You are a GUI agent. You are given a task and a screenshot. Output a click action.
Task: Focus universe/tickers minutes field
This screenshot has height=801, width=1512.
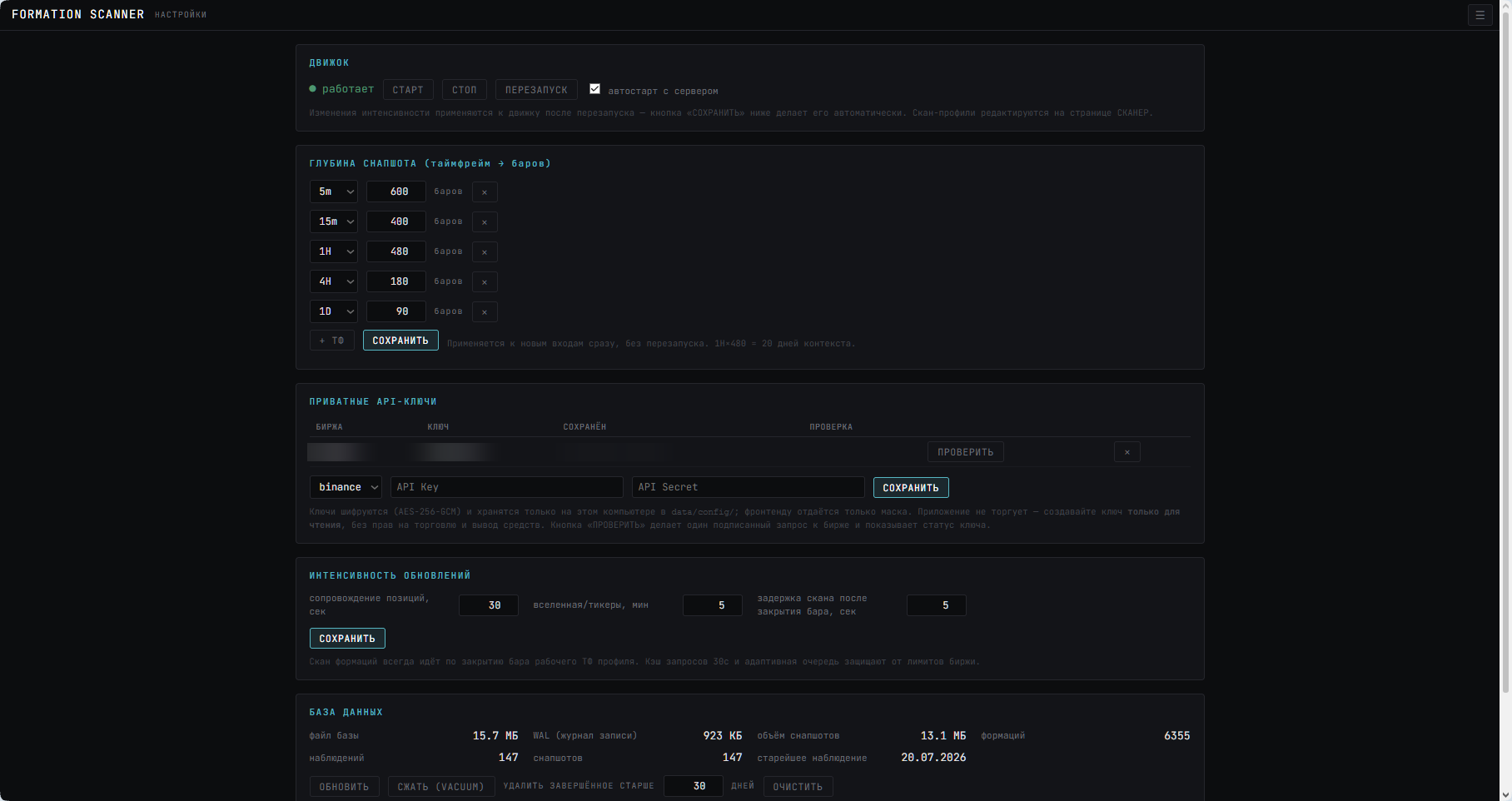click(x=713, y=605)
